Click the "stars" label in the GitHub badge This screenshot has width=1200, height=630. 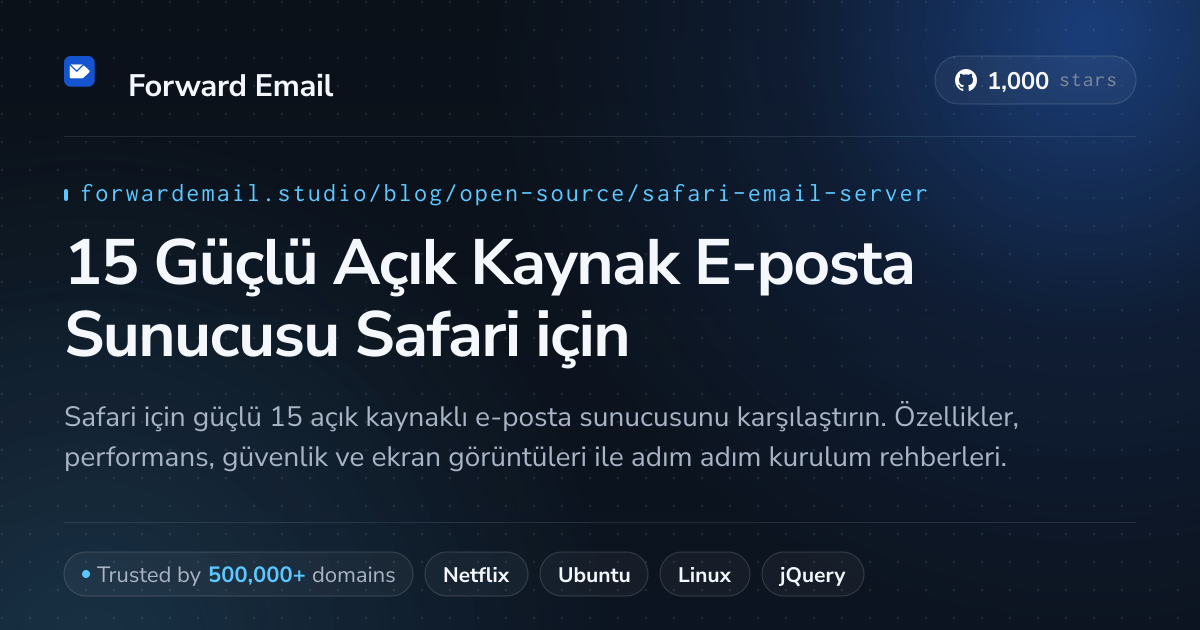pyautogui.click(x=1088, y=81)
